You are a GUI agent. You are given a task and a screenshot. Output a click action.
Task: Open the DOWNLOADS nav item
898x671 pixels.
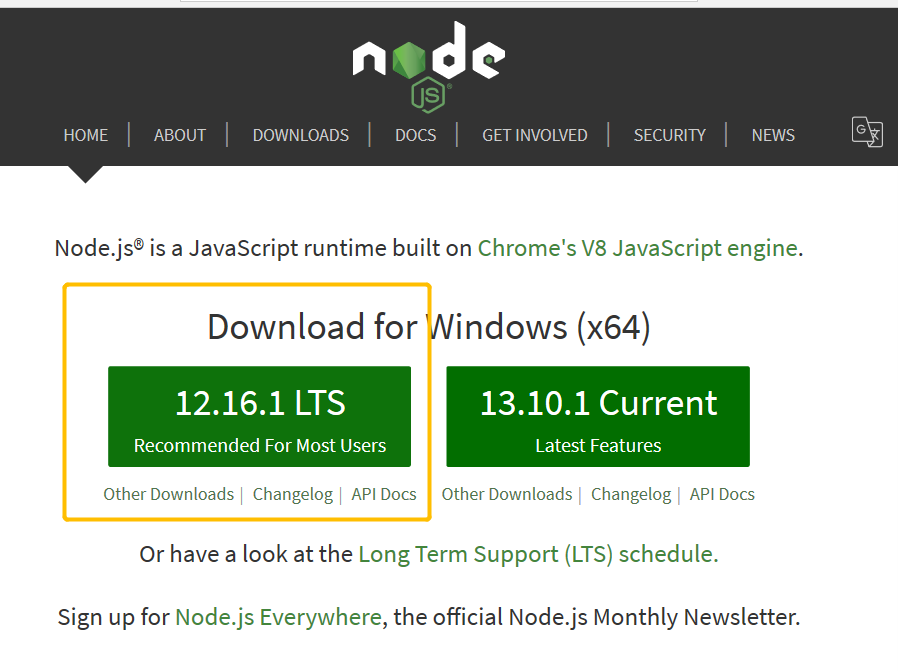(301, 135)
